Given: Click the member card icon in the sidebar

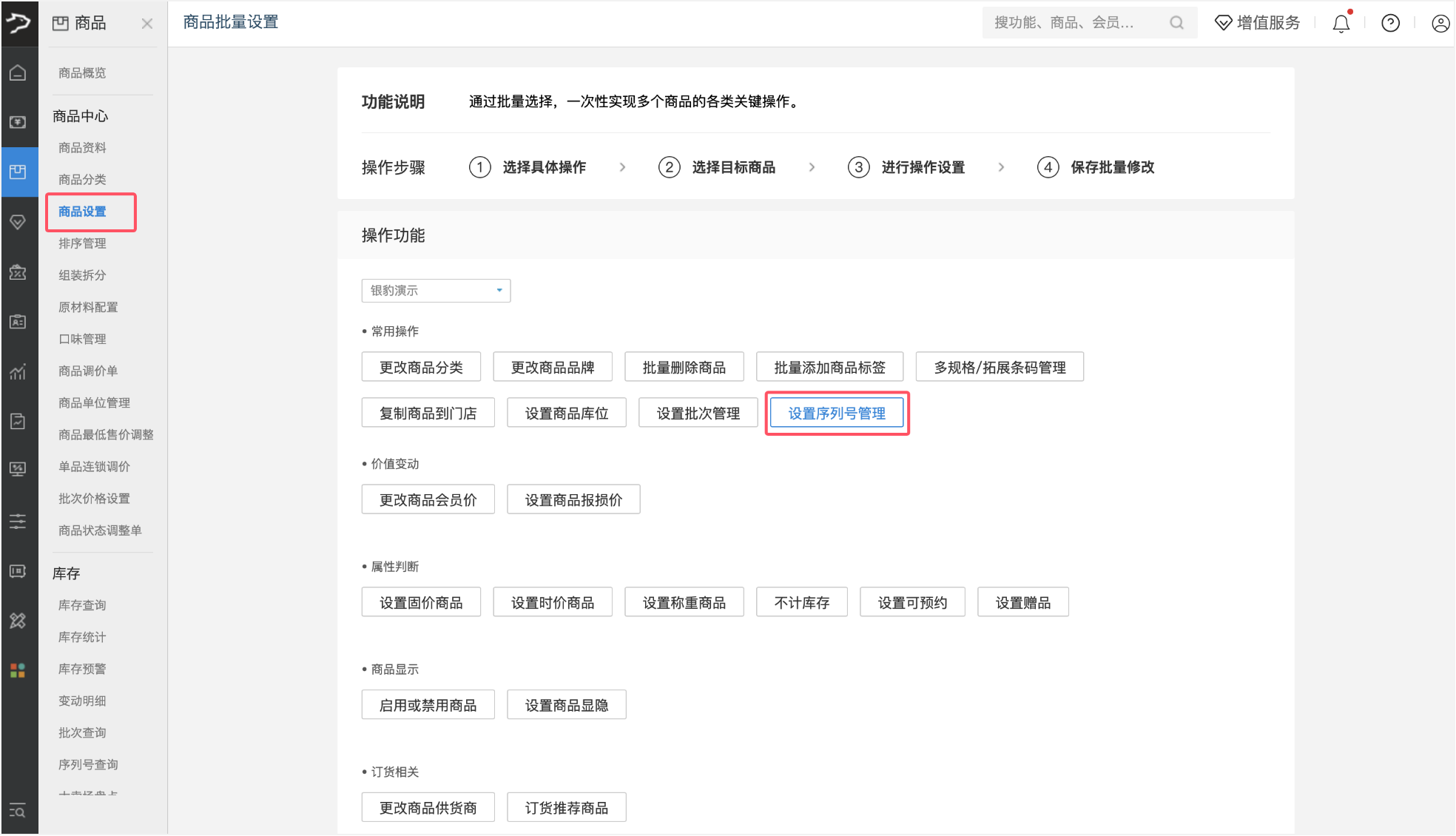Looking at the screenshot, I should point(18,322).
